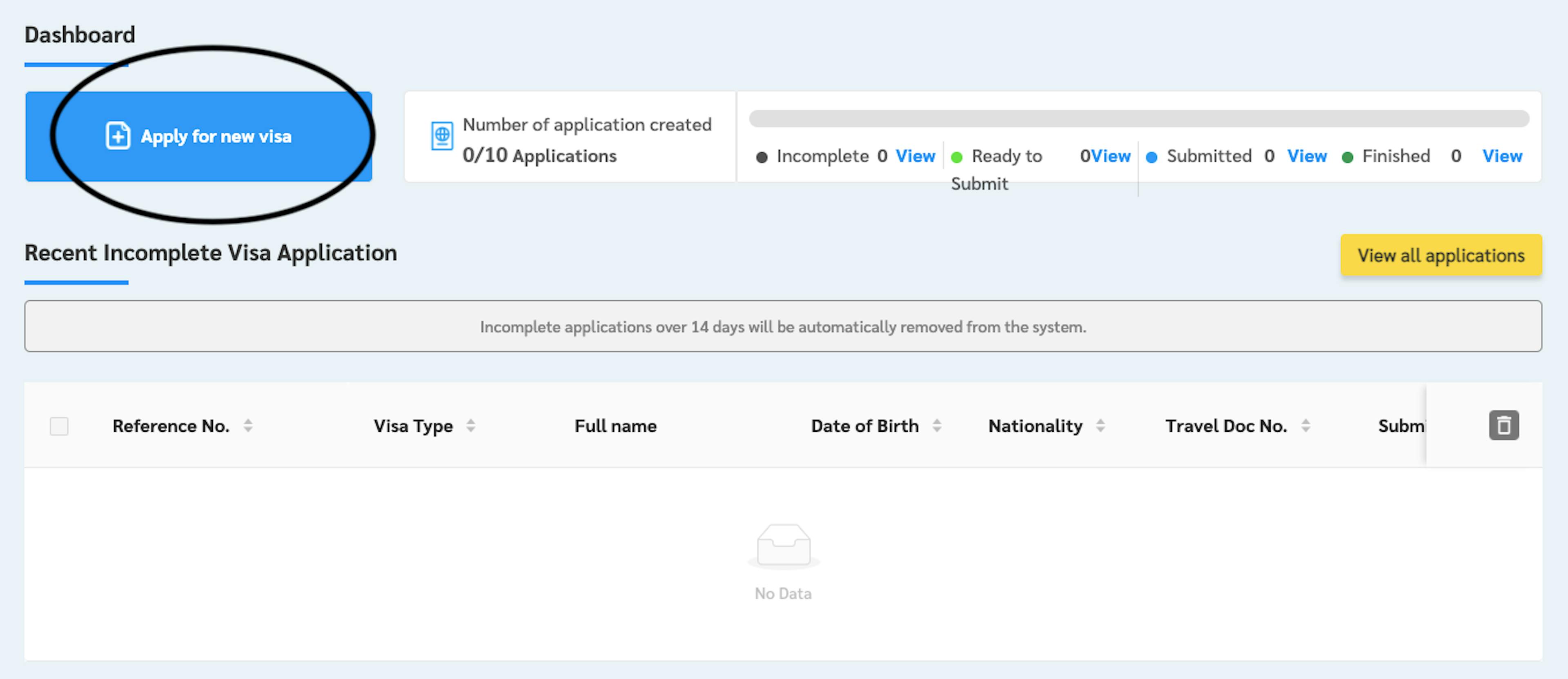The image size is (1568, 679).
Task: Click the trash delete icon
Action: (1503, 425)
